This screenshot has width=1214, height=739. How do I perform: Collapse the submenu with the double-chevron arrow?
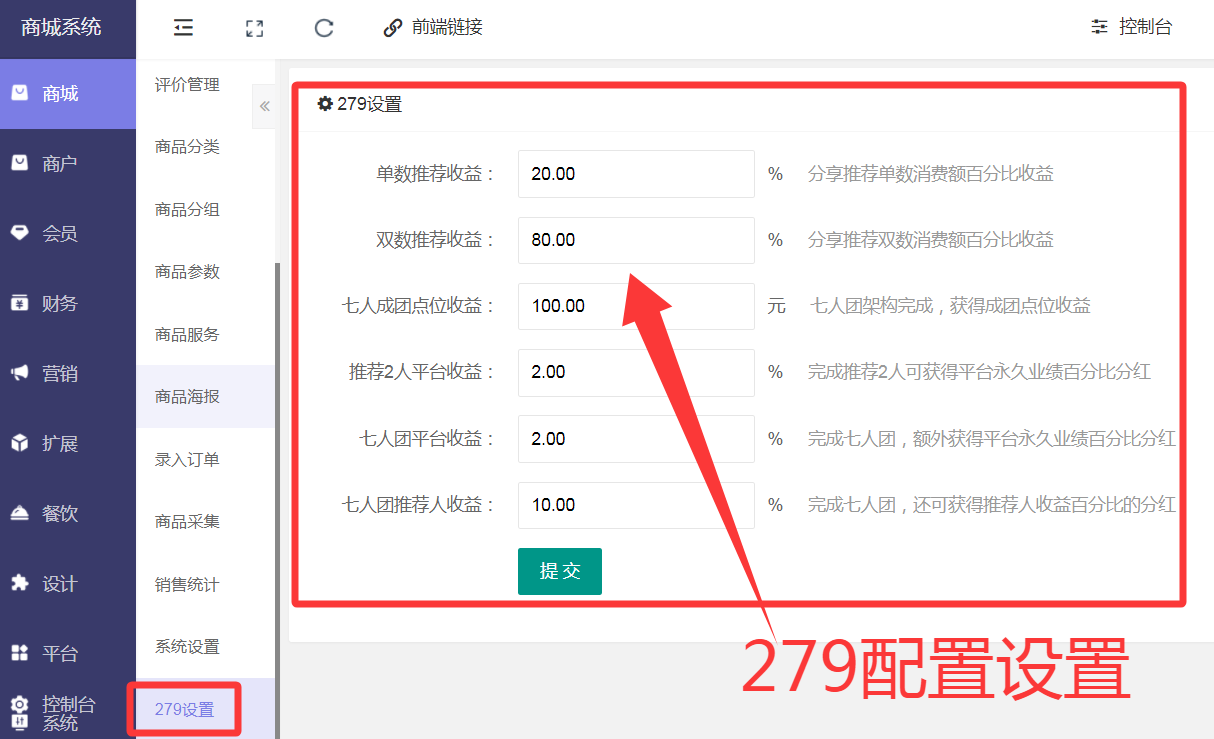click(x=264, y=106)
